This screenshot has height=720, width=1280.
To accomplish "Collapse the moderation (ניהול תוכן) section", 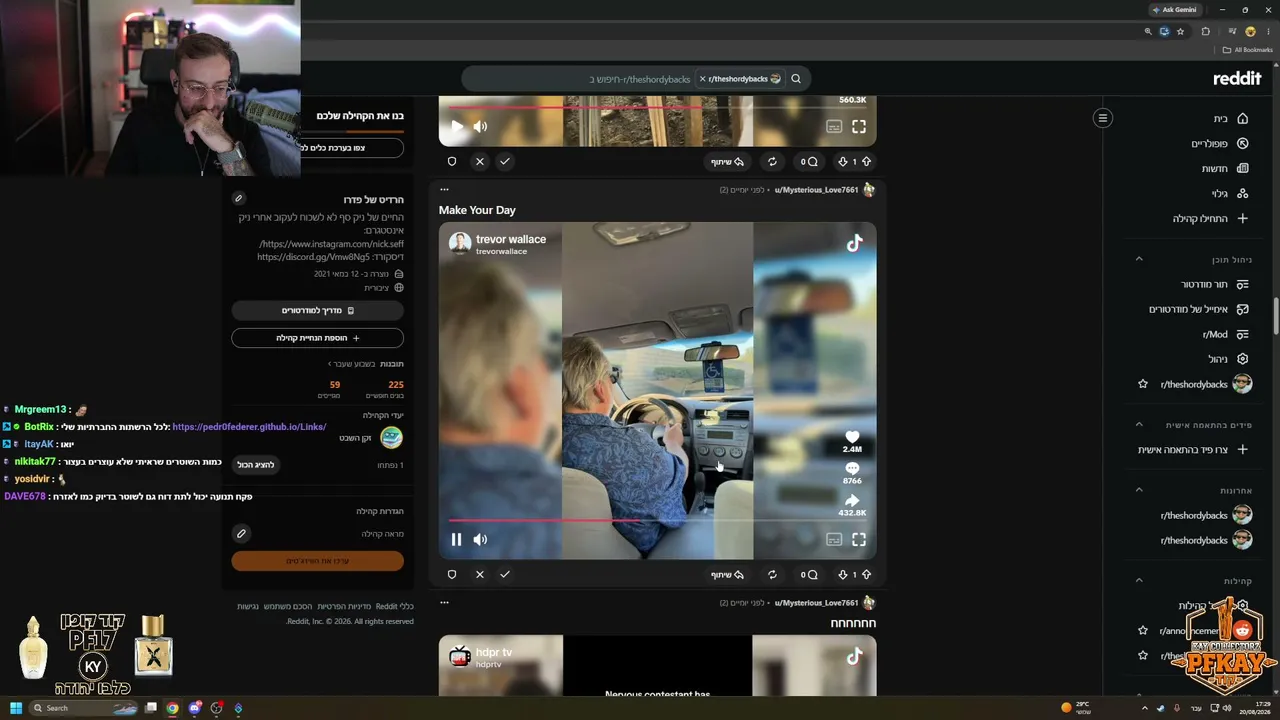I will point(1139,259).
